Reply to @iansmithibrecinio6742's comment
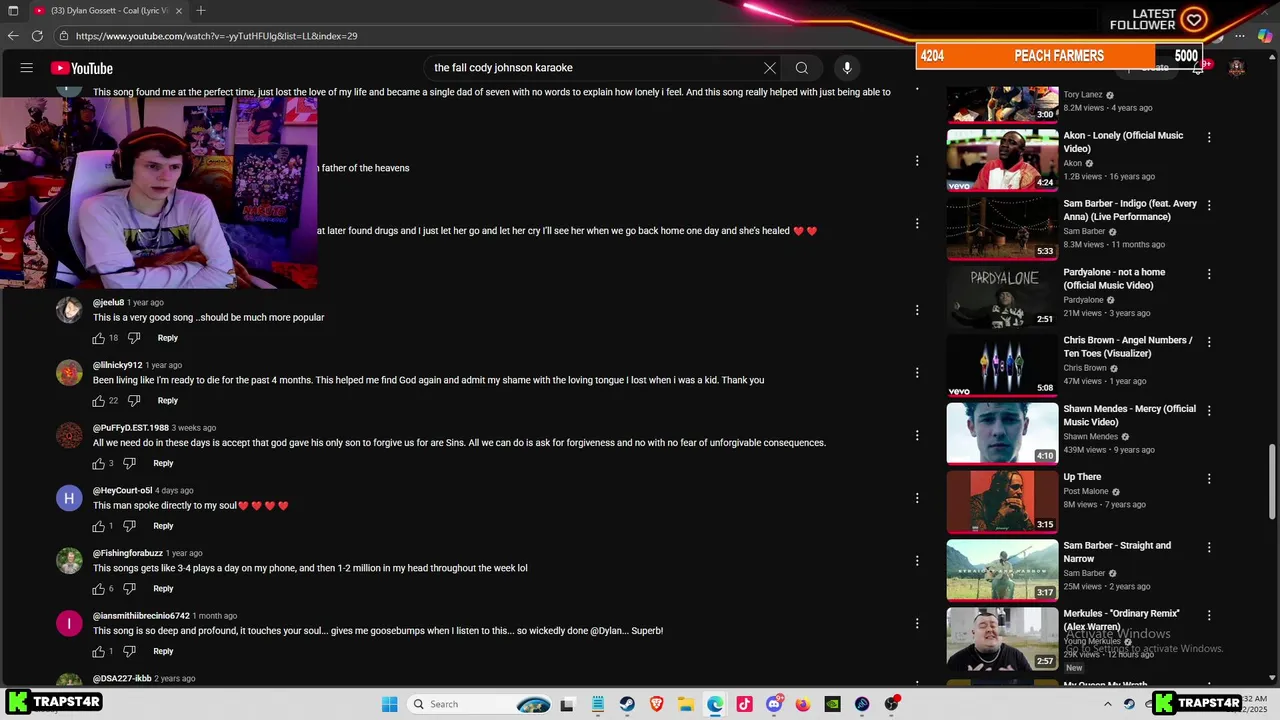Image resolution: width=1280 pixels, height=720 pixels. tap(163, 652)
